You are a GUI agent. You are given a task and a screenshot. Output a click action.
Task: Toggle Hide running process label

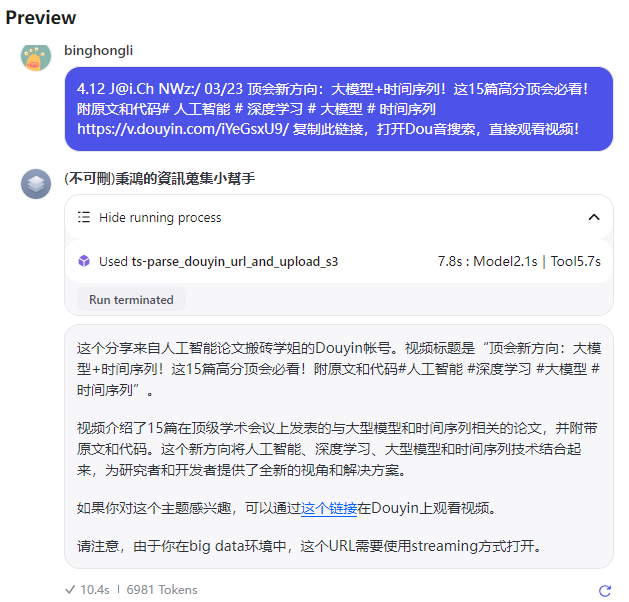[x=160, y=217]
